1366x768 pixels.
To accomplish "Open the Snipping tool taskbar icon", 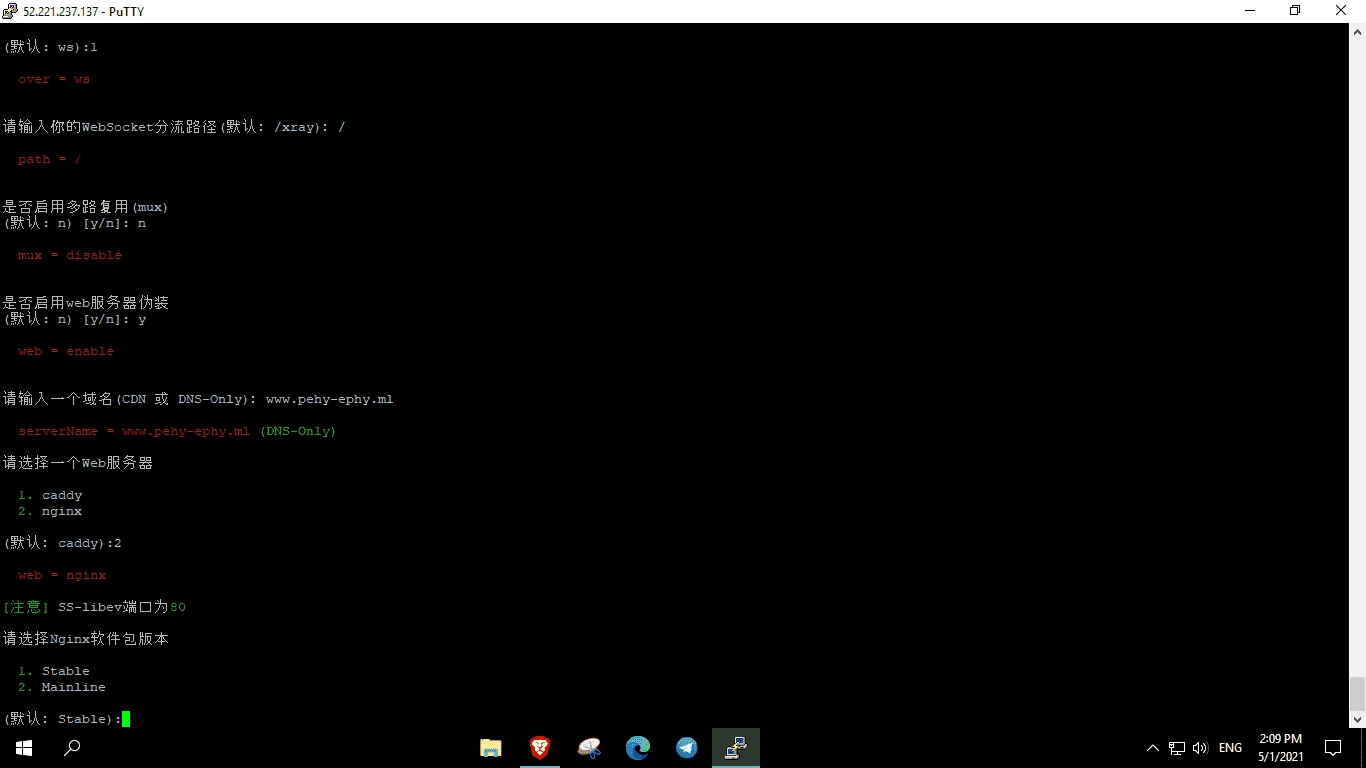I will (x=589, y=748).
